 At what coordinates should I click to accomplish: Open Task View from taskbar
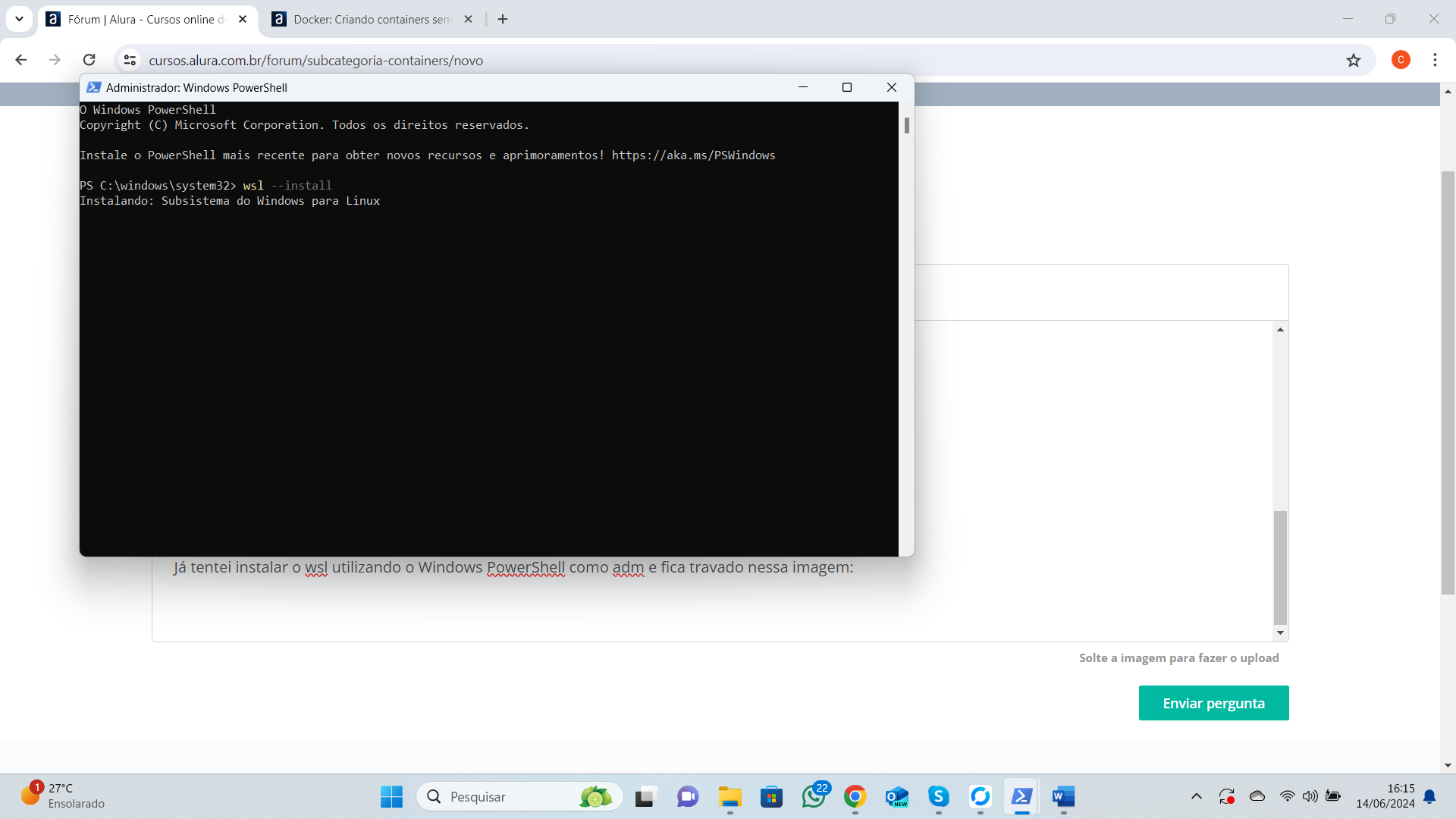pyautogui.click(x=645, y=796)
